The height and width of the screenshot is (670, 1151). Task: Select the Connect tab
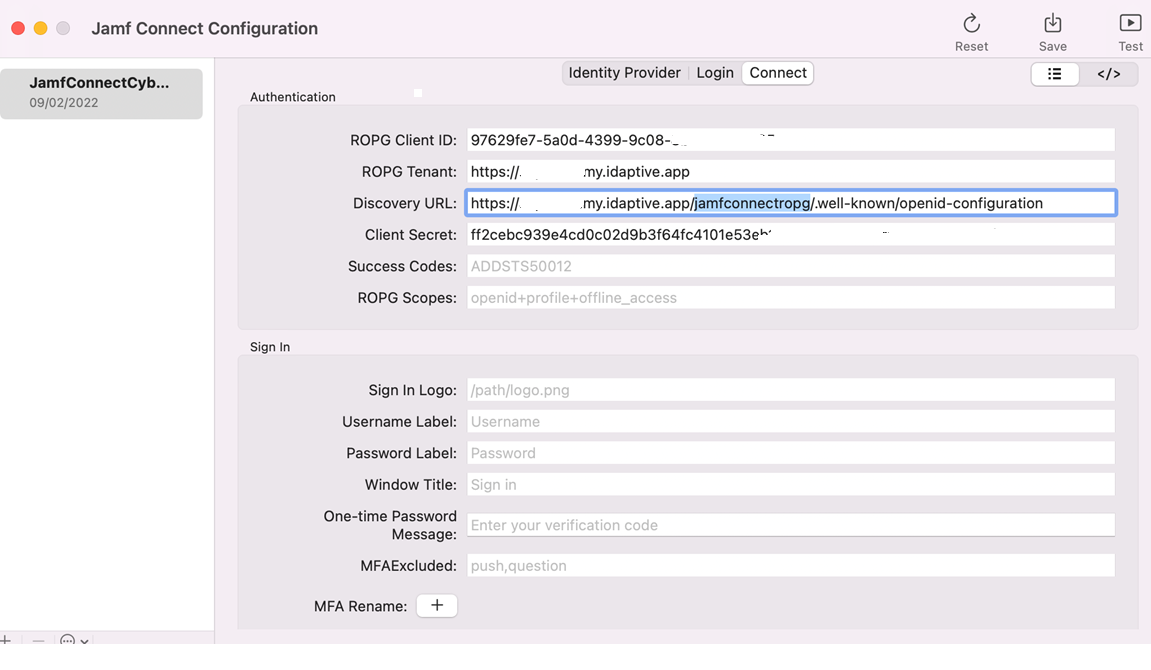tap(777, 72)
